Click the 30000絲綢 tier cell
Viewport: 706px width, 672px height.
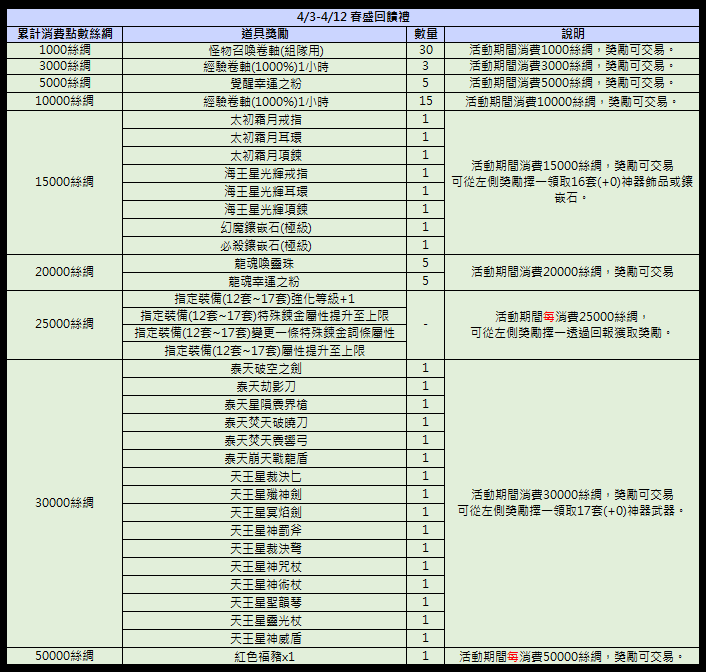[x=64, y=503]
